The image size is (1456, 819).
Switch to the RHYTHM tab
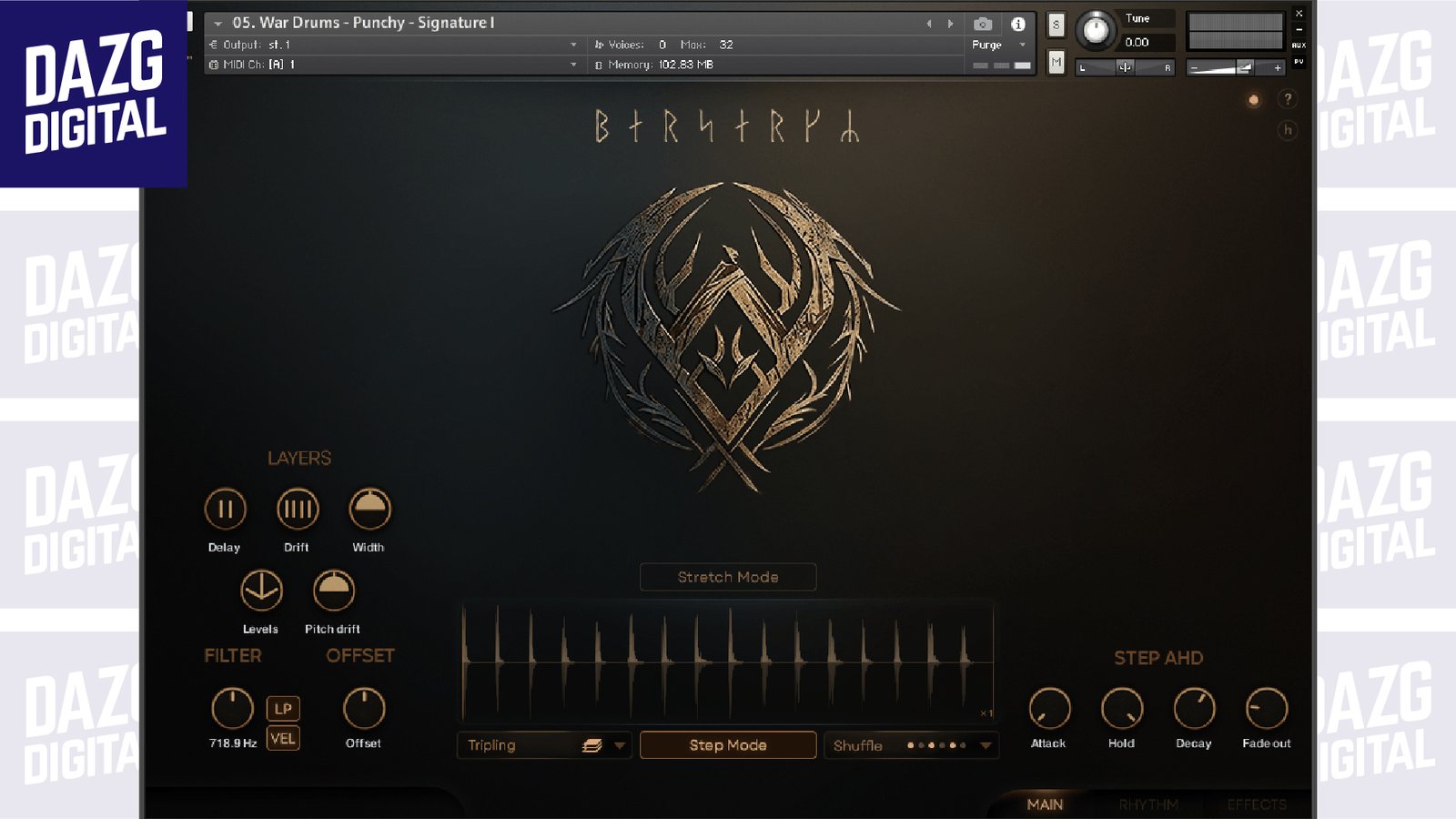coord(1148,804)
